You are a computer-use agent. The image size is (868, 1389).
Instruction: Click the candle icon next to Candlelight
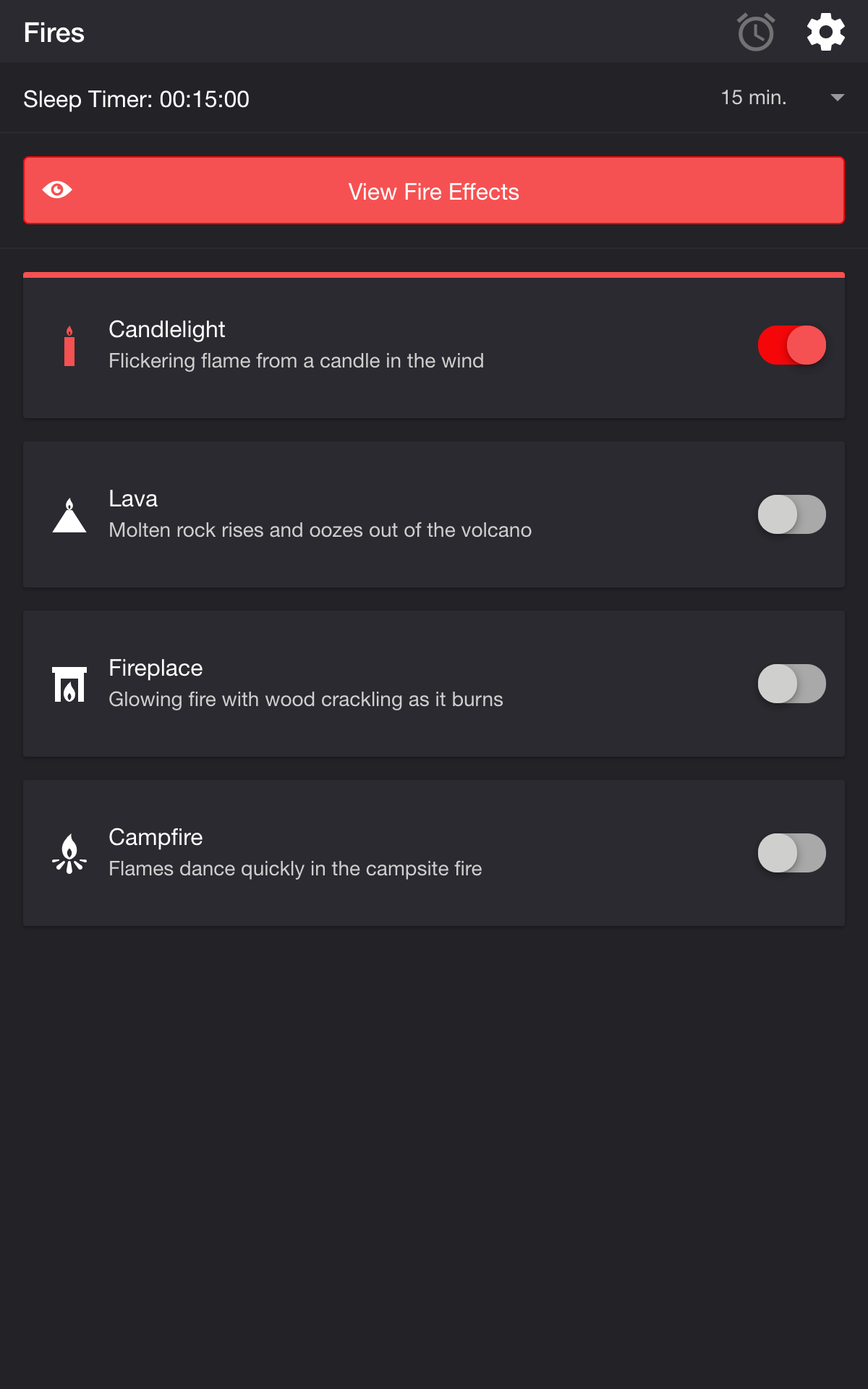click(69, 346)
